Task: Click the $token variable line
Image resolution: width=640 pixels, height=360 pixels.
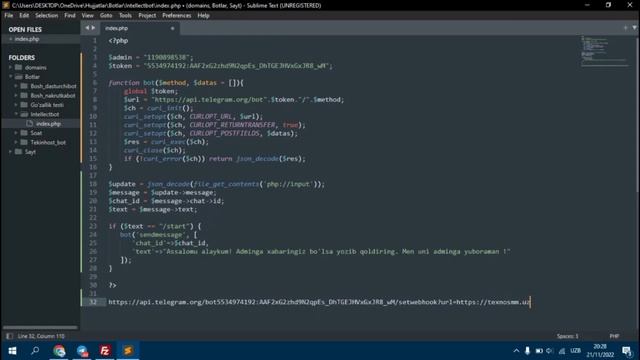Action: pos(220,66)
